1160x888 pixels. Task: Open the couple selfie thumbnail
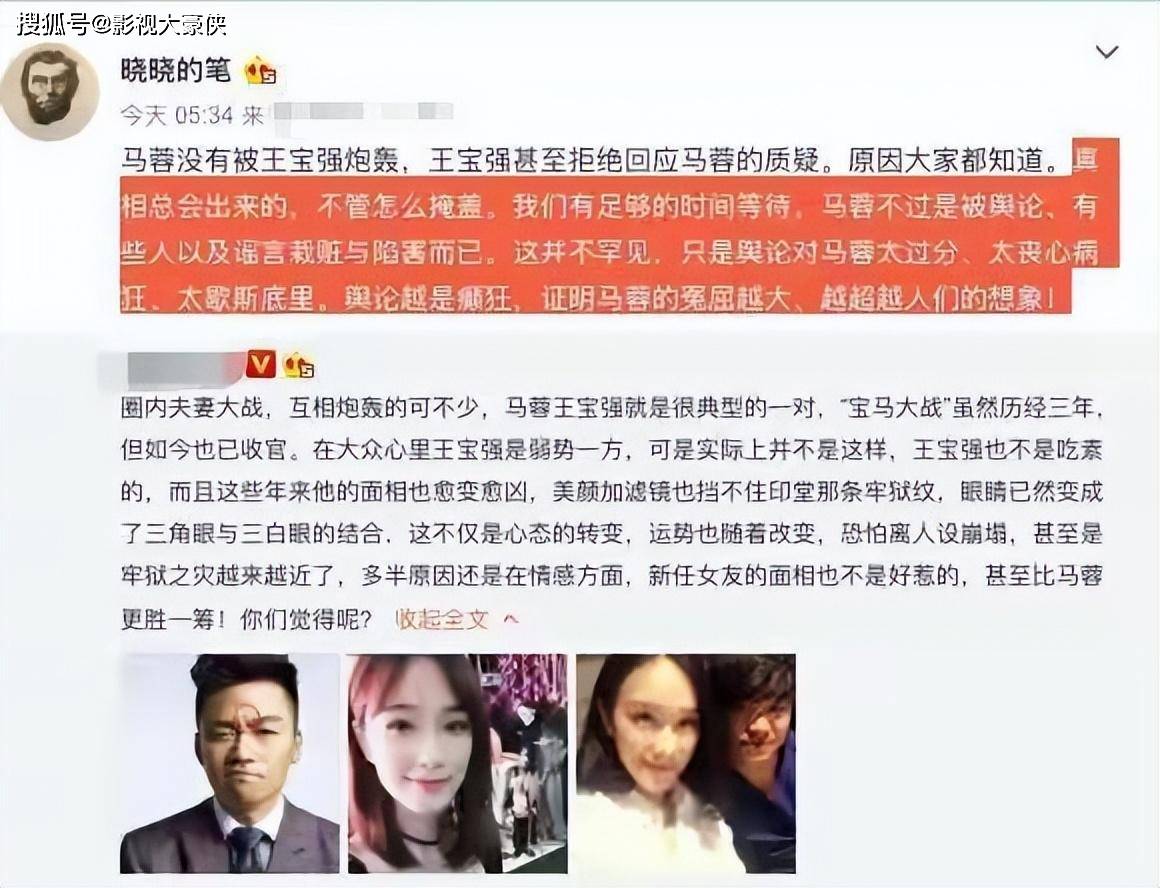click(686, 763)
